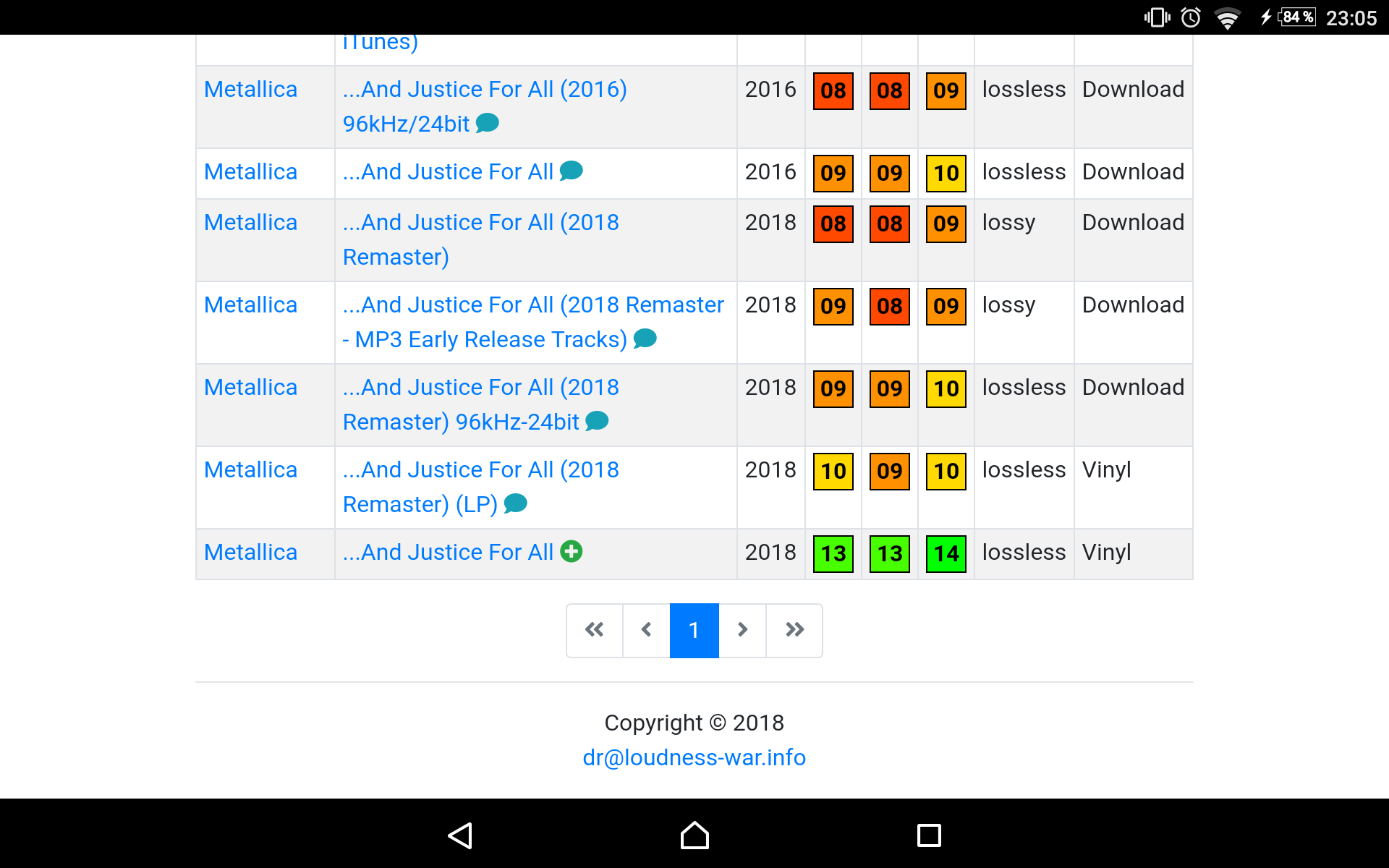The image size is (1389, 868).
Task: Open Metallica artist link in MP3 Early Release row
Action: (250, 305)
